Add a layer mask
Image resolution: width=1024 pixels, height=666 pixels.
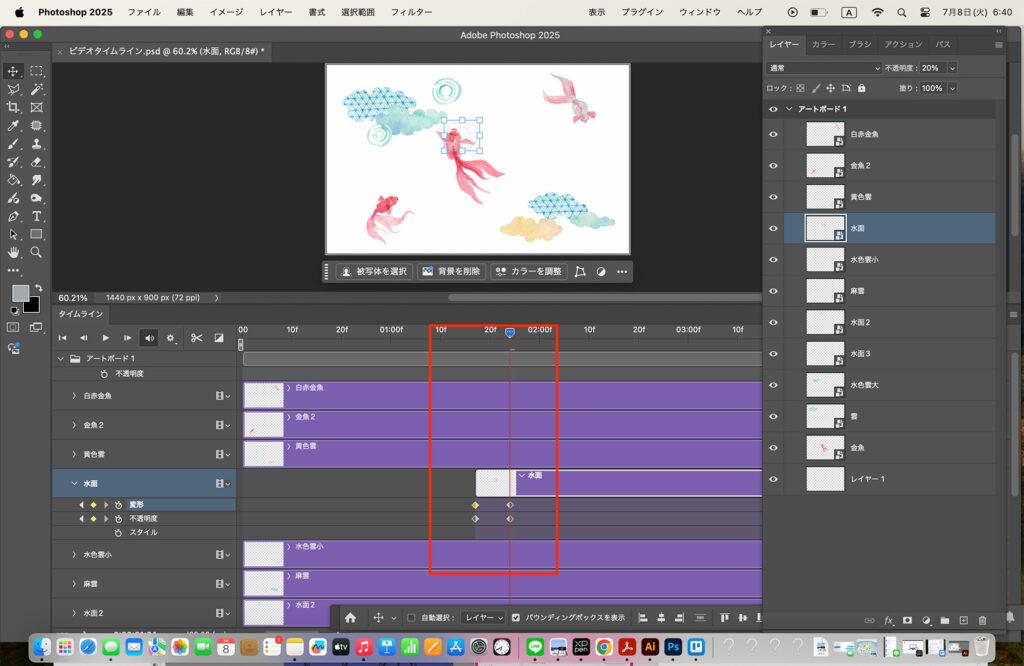coord(907,620)
